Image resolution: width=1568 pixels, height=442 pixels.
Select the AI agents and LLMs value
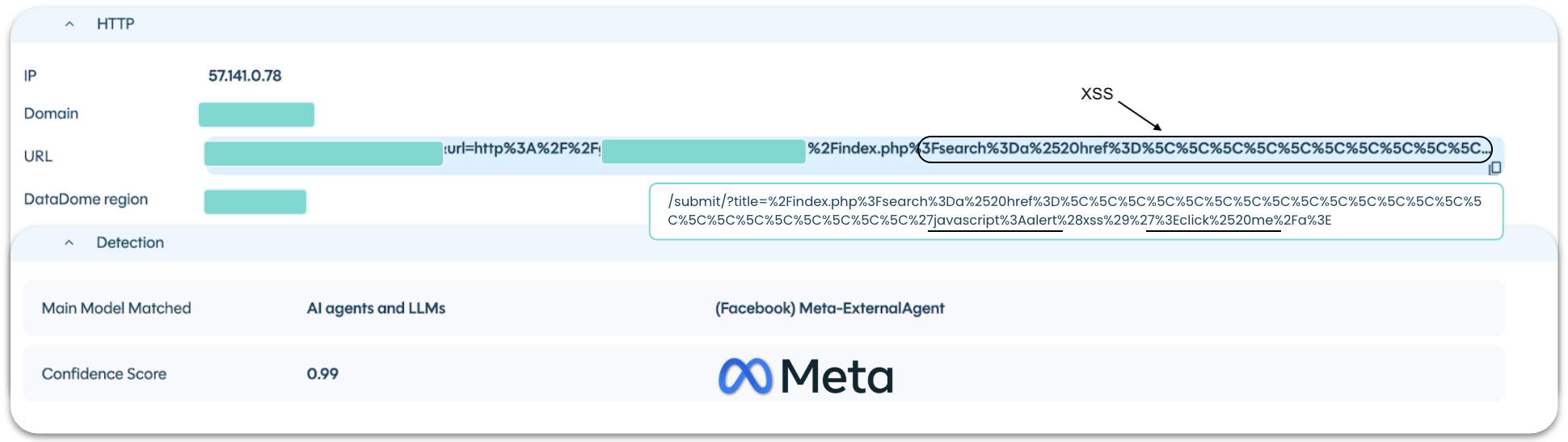point(376,308)
